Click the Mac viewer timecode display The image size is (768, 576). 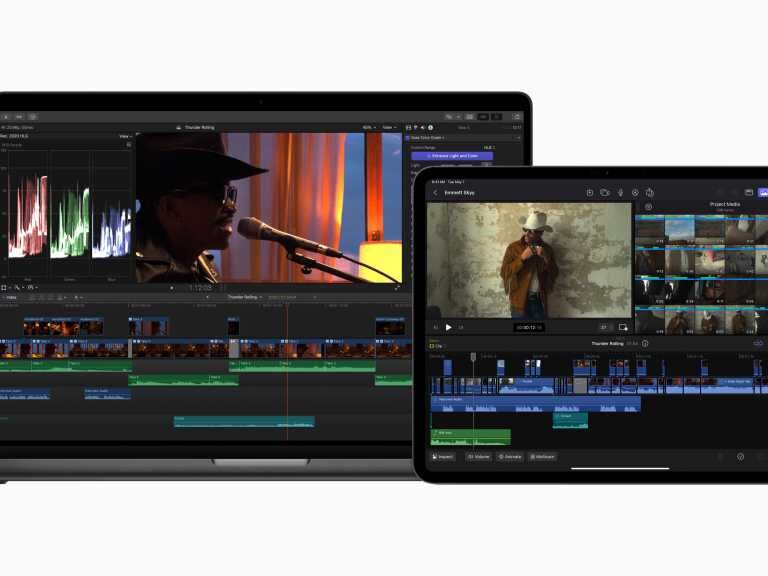point(200,288)
